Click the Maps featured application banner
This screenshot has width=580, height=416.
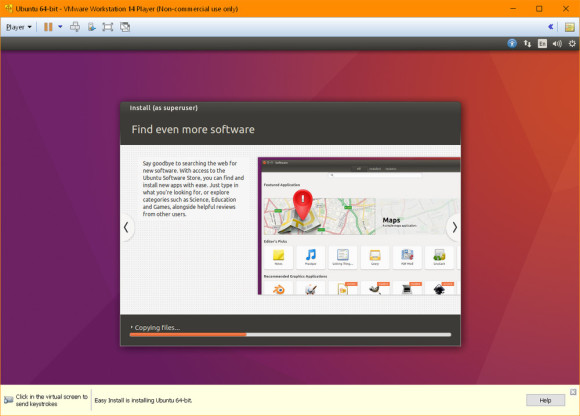(361, 216)
